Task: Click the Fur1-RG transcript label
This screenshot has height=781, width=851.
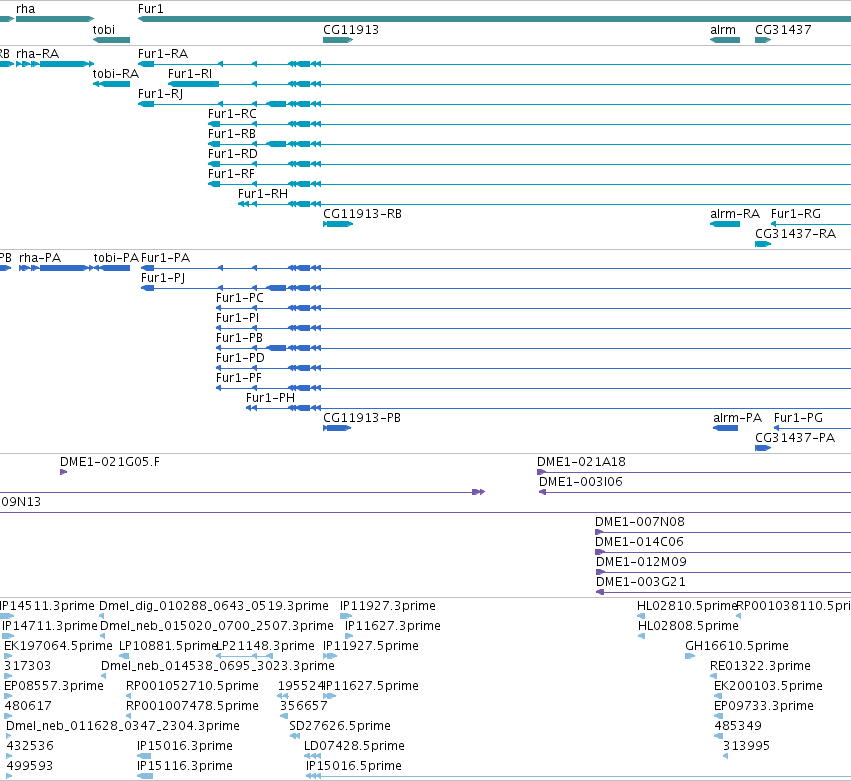Action: coord(796,214)
